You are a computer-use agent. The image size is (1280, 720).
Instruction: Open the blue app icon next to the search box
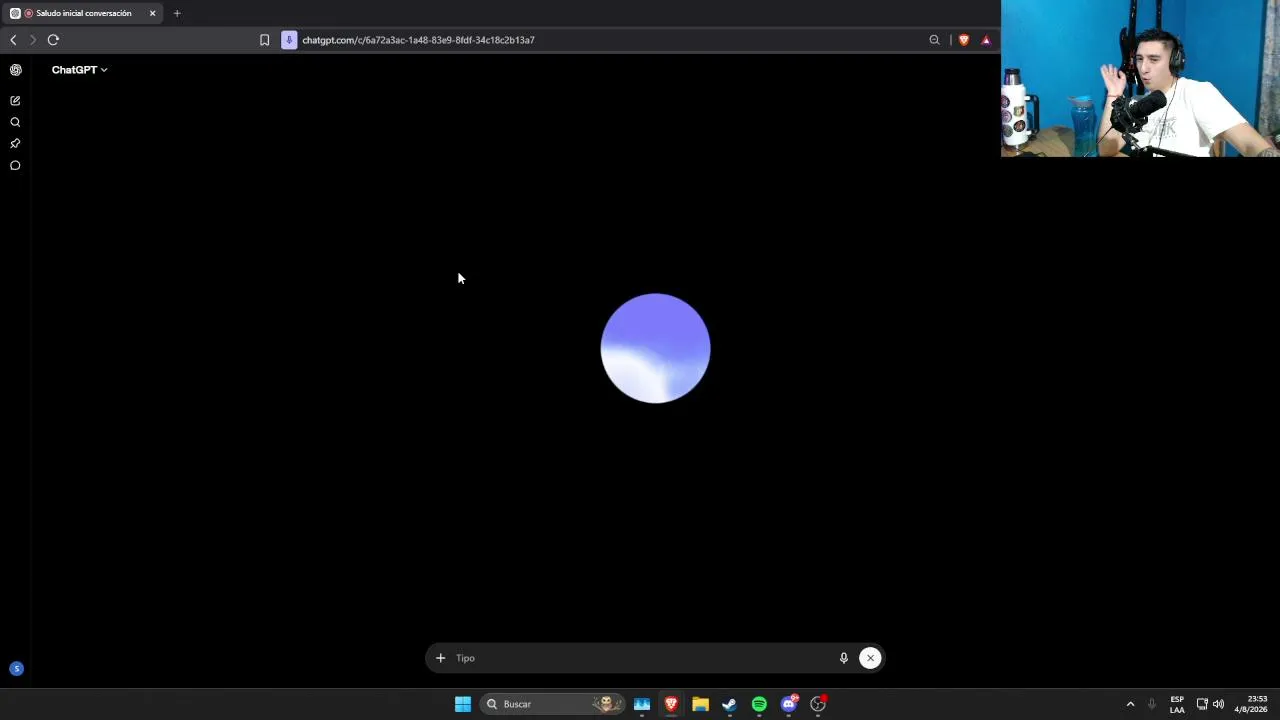tap(642, 704)
